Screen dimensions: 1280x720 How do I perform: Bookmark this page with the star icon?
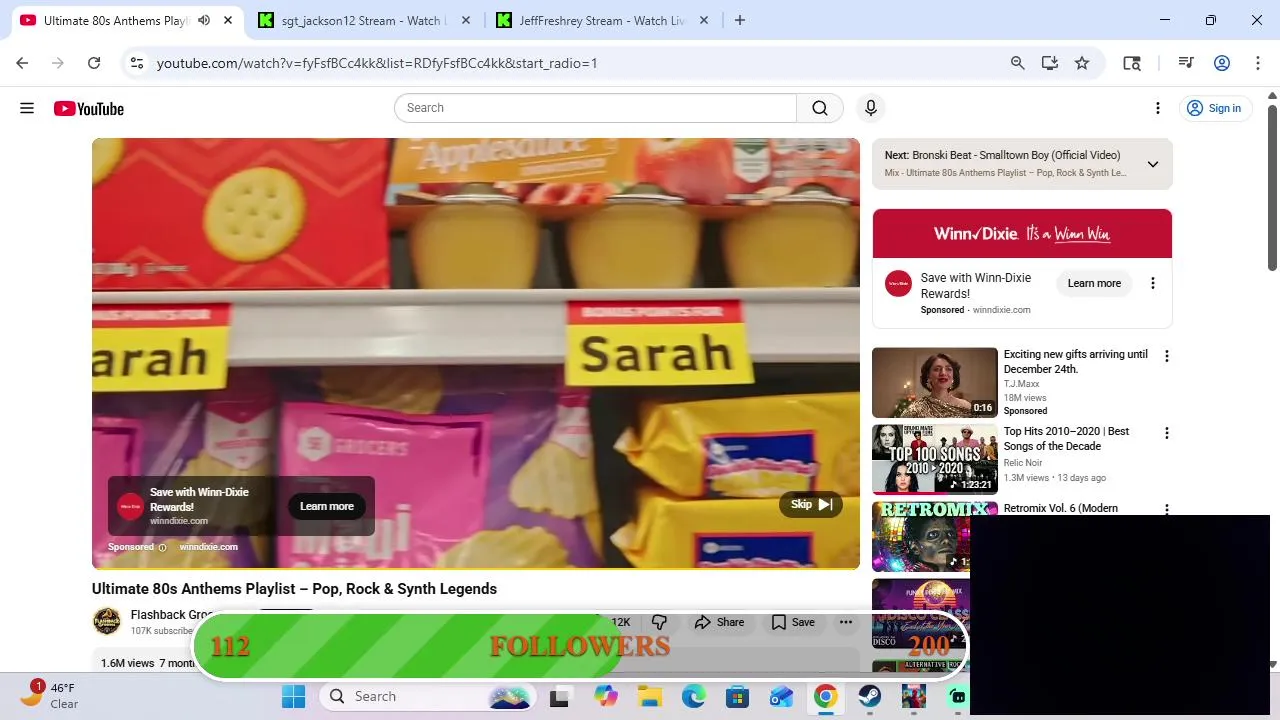1082,63
